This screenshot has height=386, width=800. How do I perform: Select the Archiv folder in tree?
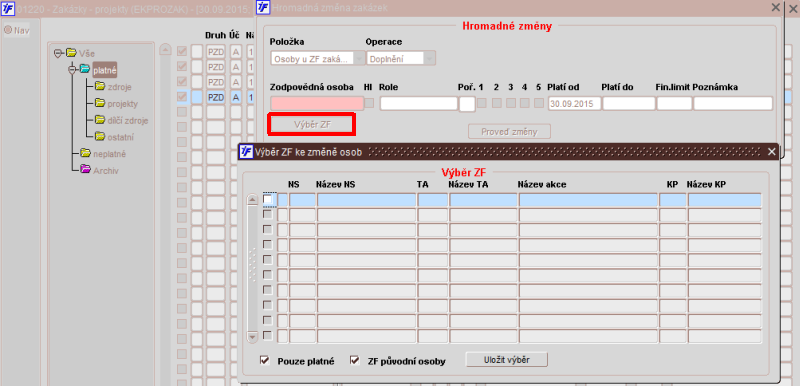pyautogui.click(x=106, y=171)
